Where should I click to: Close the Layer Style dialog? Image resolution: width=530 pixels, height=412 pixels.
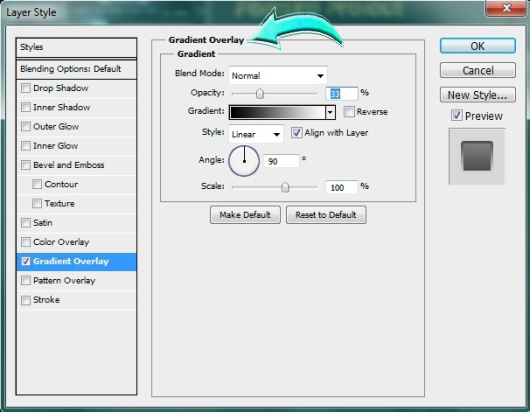(x=506, y=8)
